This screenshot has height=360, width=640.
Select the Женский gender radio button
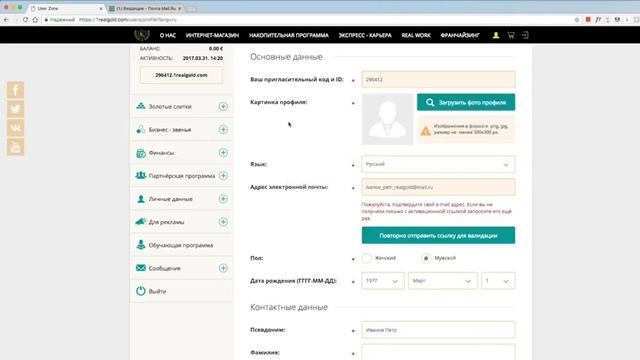point(367,258)
